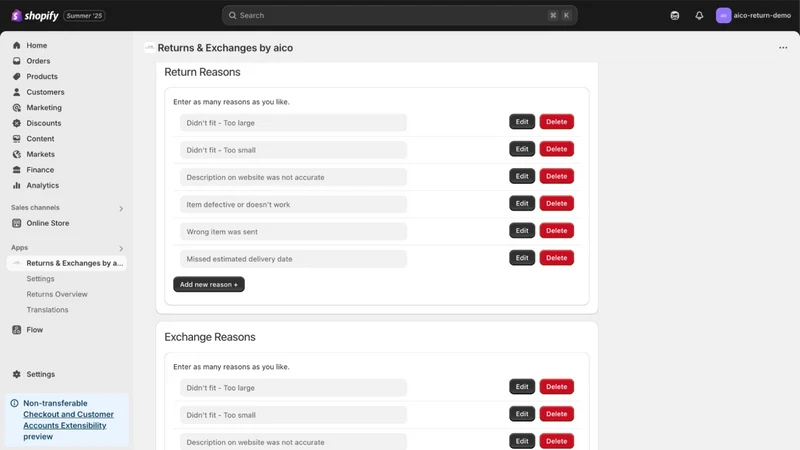
Task: Click Add new reason + button
Action: (209, 284)
